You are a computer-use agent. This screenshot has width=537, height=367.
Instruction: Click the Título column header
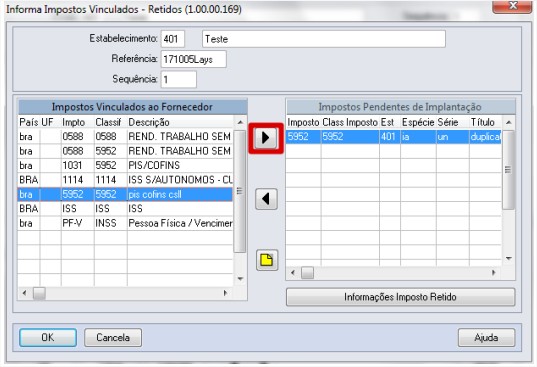tap(483, 122)
